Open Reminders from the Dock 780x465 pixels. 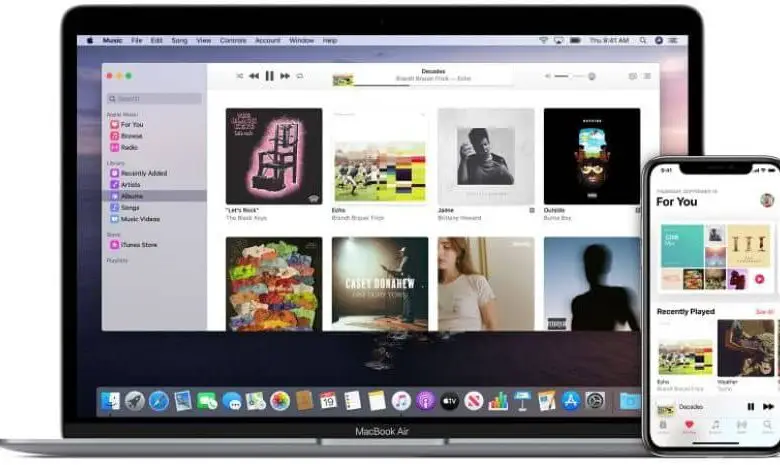[x=353, y=401]
